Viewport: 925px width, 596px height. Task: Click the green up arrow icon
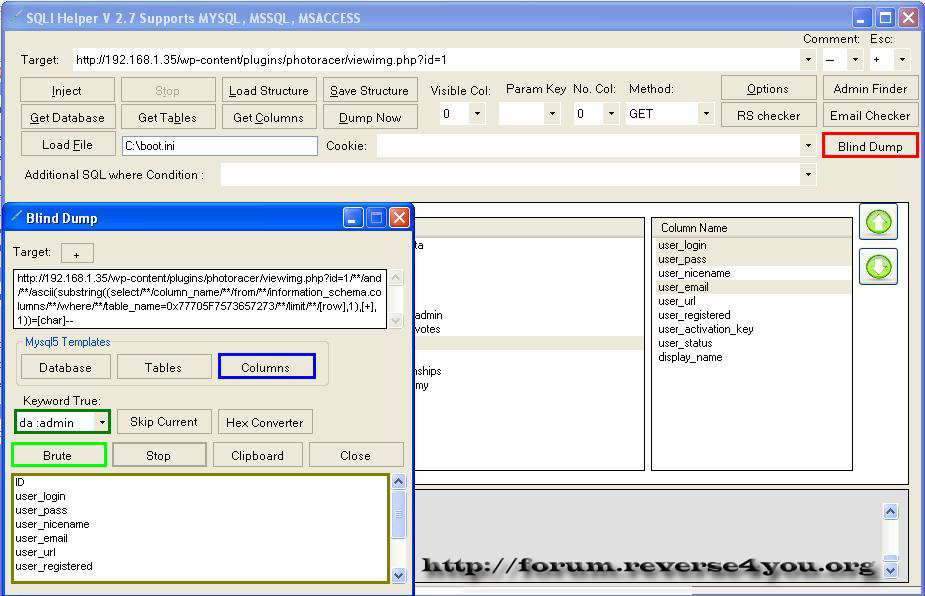[878, 222]
